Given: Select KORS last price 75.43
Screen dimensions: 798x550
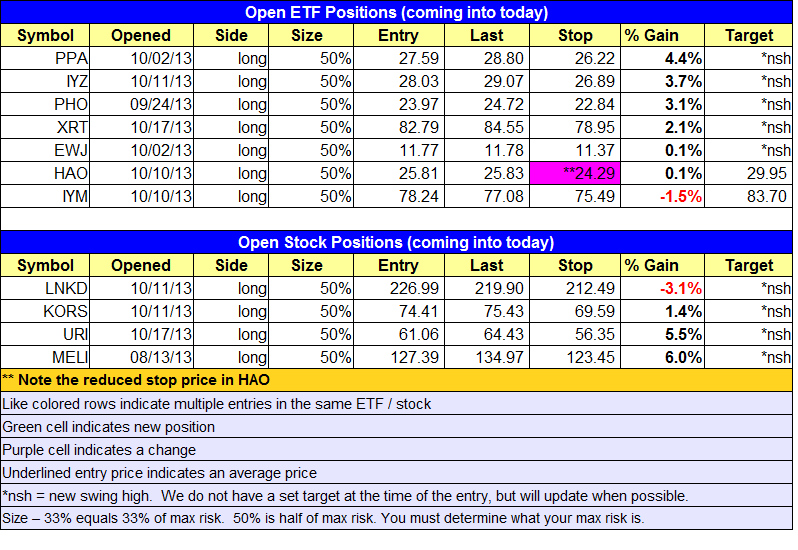Looking at the screenshot, I should (x=487, y=311).
